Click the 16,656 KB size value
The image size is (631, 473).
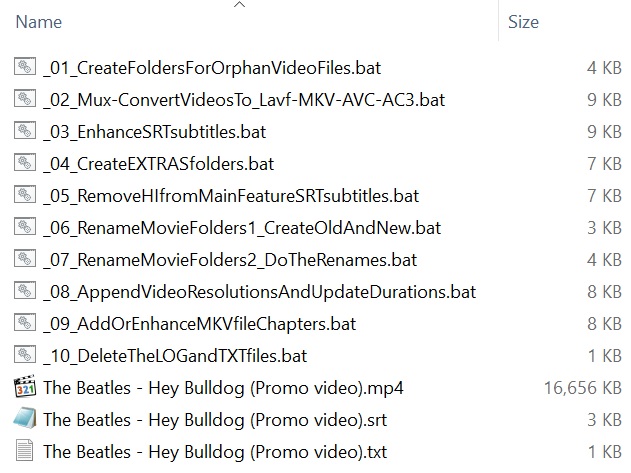click(583, 388)
